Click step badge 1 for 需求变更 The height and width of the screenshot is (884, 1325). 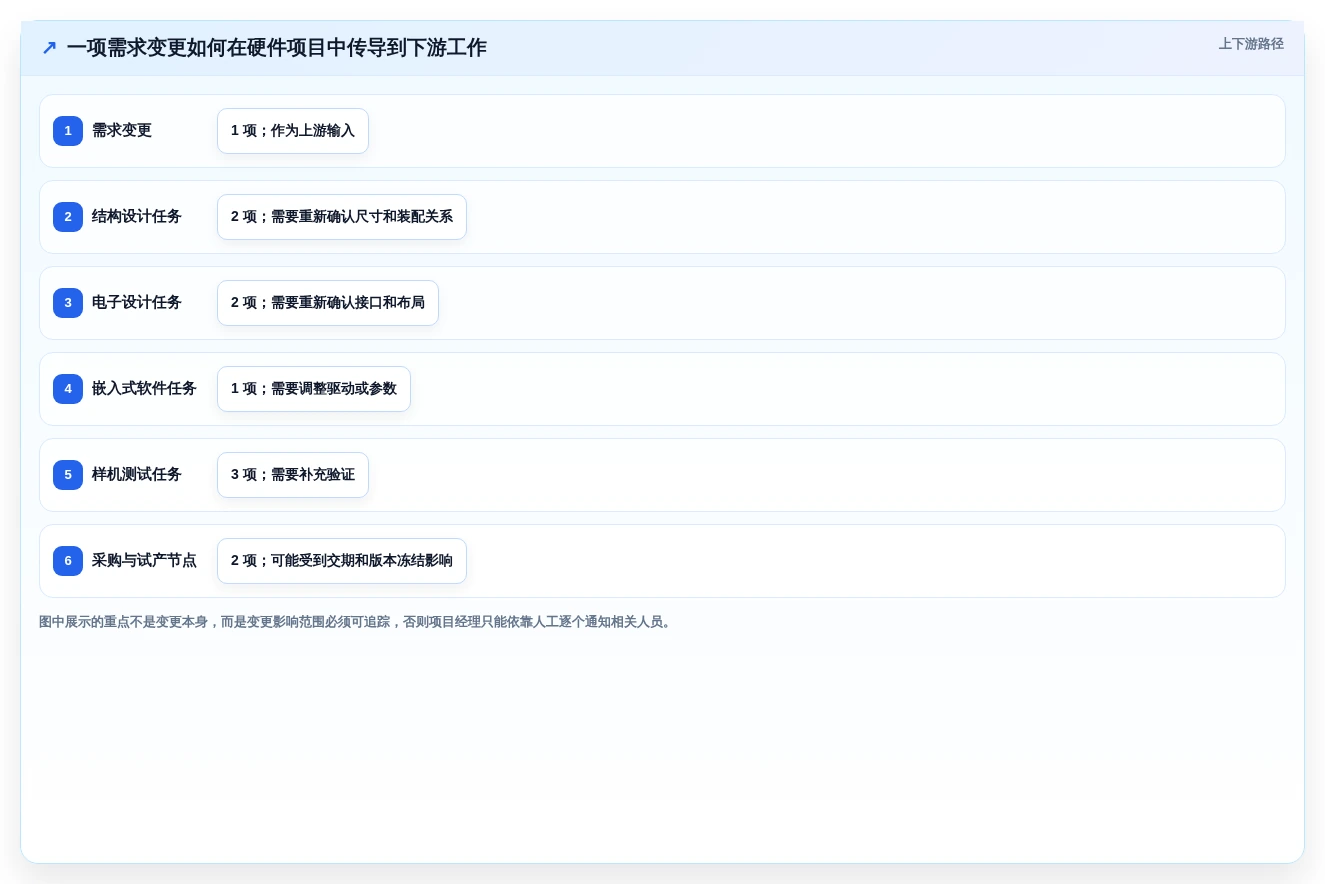[x=68, y=131]
